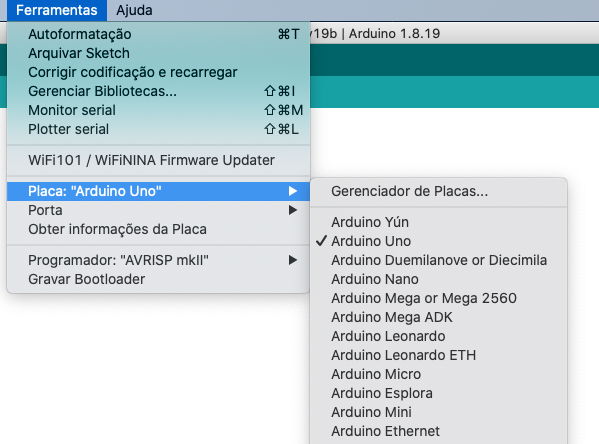
Task: Select the Arduino Nano board
Action: (439, 279)
